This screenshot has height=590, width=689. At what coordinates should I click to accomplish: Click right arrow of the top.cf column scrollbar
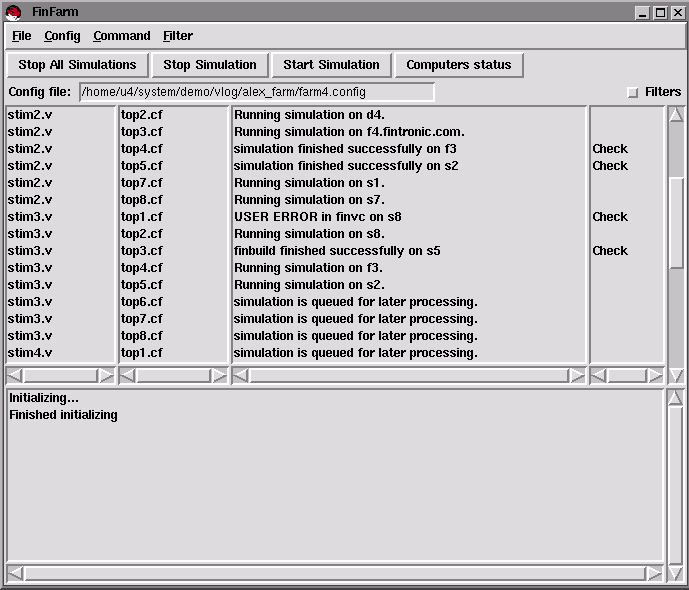coord(219,376)
